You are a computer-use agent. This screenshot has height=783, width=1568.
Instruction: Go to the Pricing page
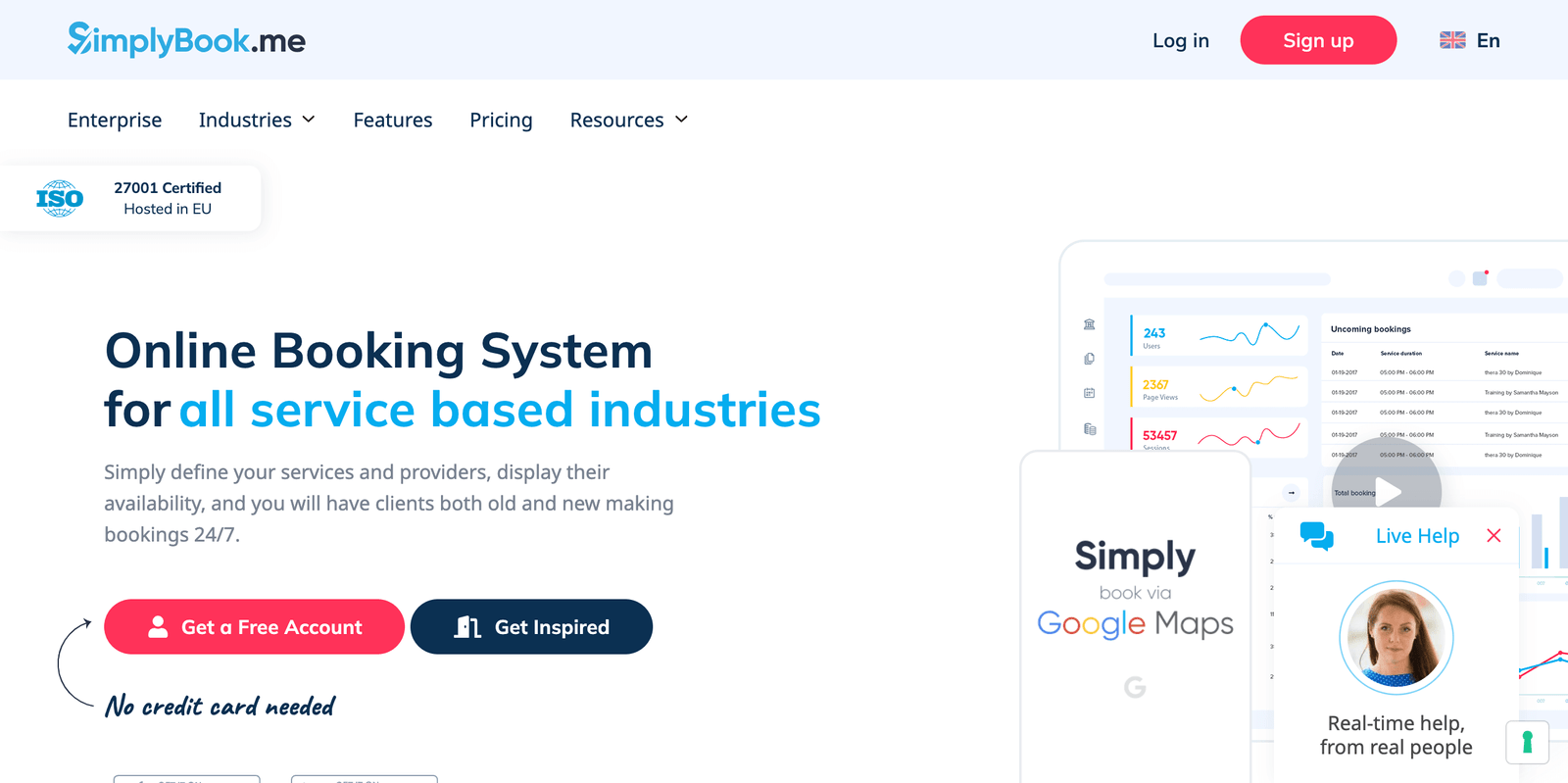pos(501,120)
